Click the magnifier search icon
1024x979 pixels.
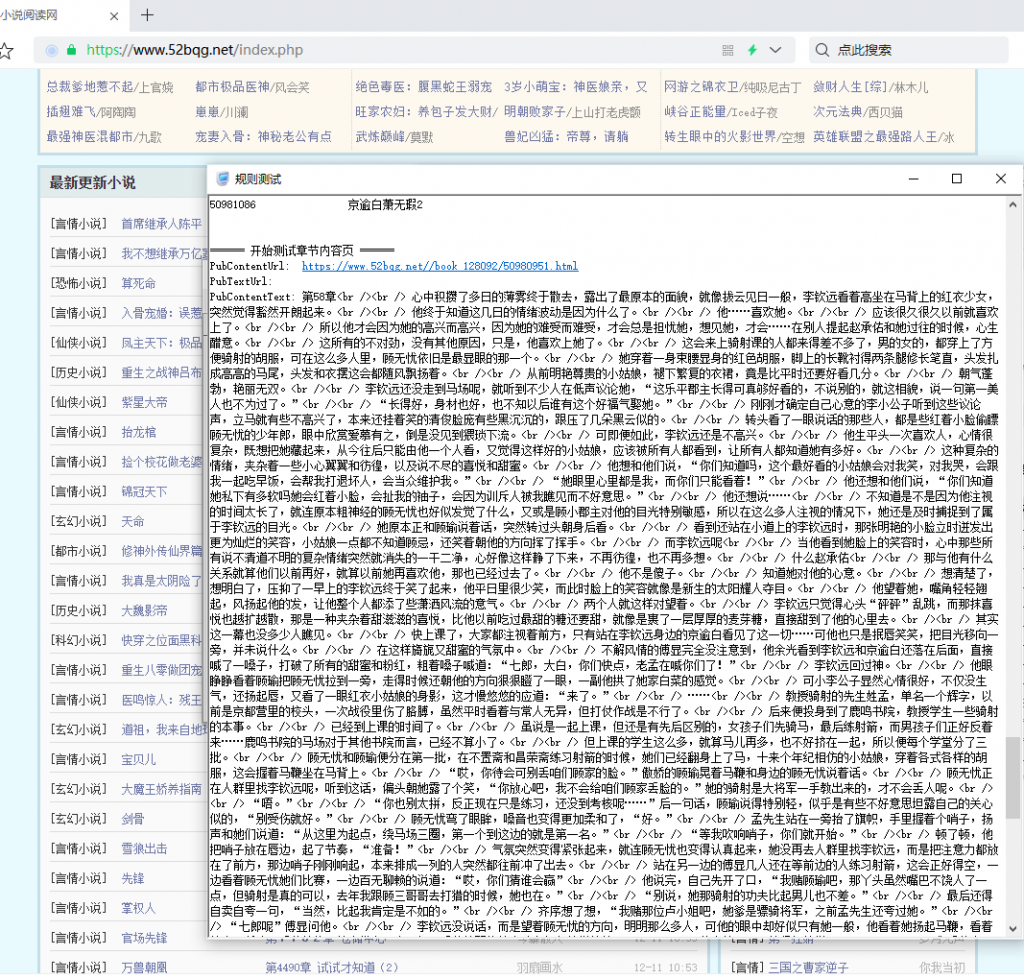coord(822,50)
